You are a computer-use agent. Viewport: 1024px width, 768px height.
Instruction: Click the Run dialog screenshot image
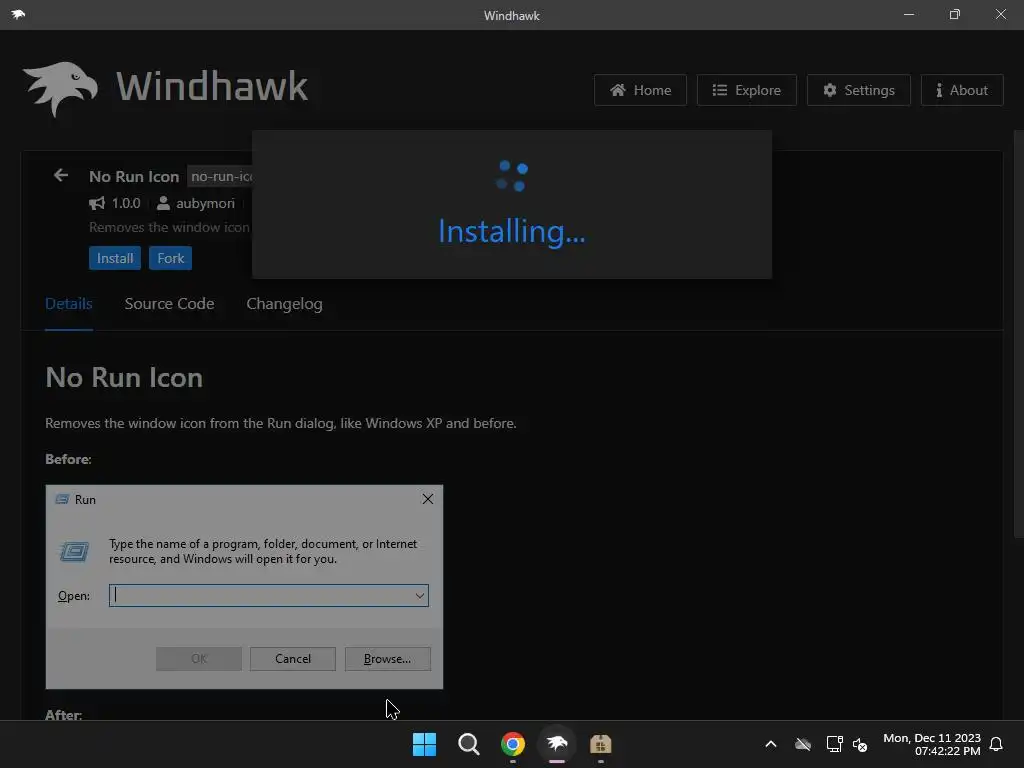tap(244, 586)
